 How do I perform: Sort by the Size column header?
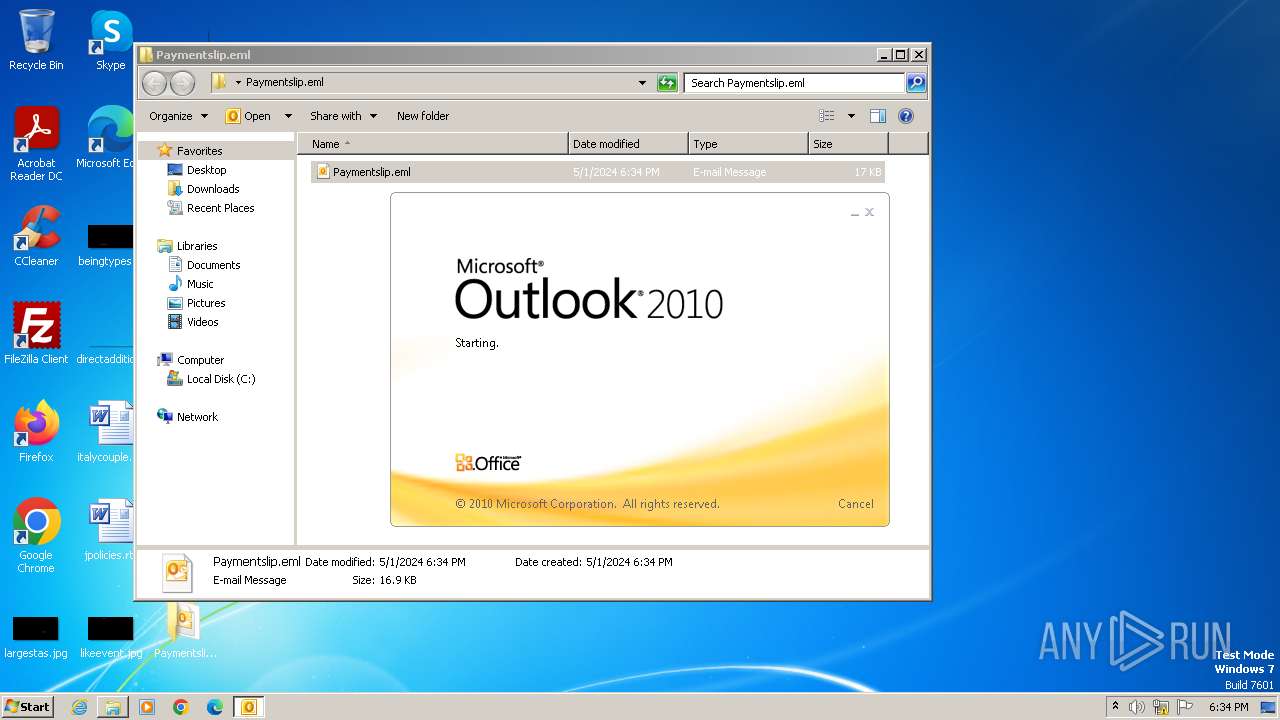[x=848, y=144]
